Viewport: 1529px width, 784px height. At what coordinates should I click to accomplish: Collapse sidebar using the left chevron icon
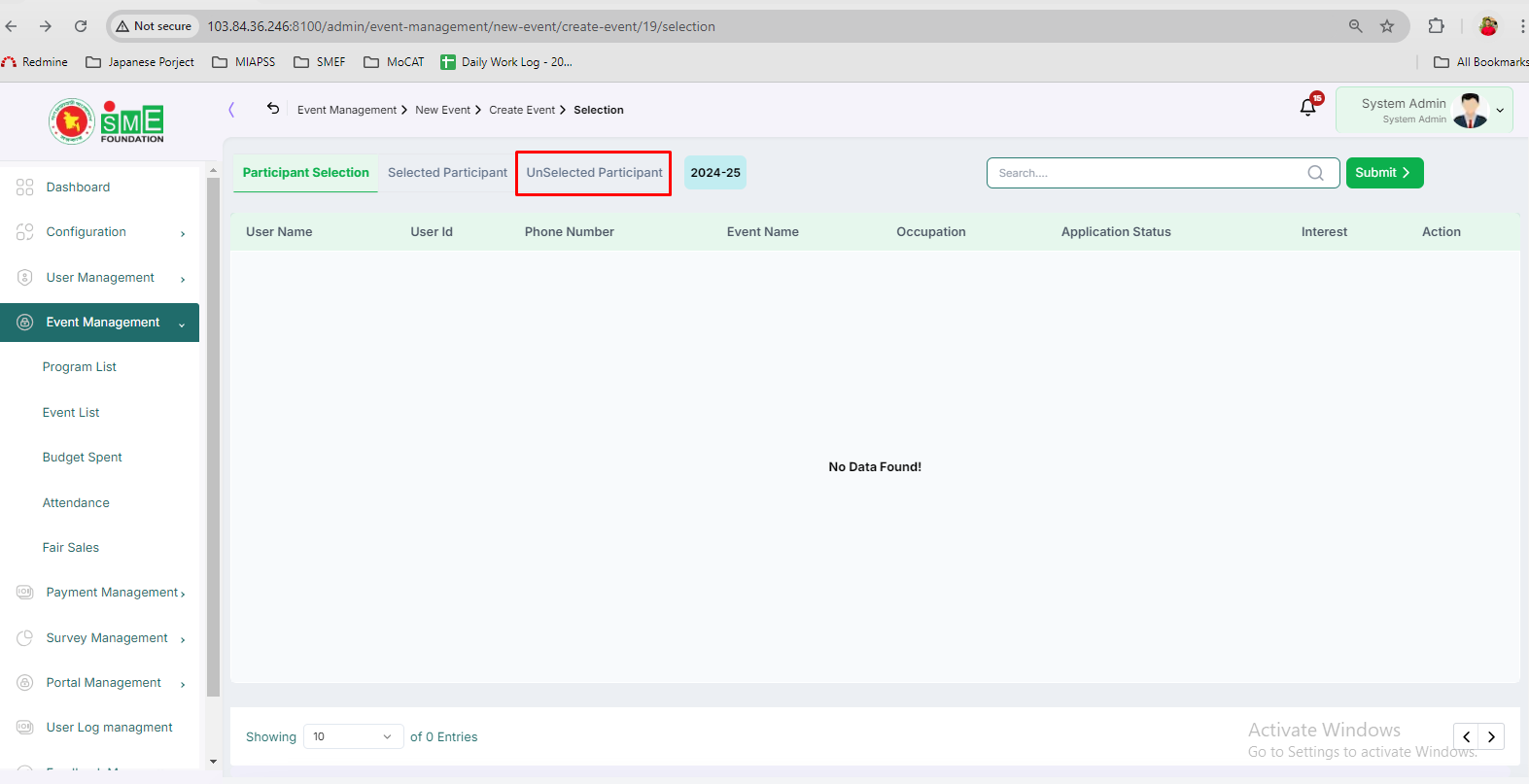231,110
